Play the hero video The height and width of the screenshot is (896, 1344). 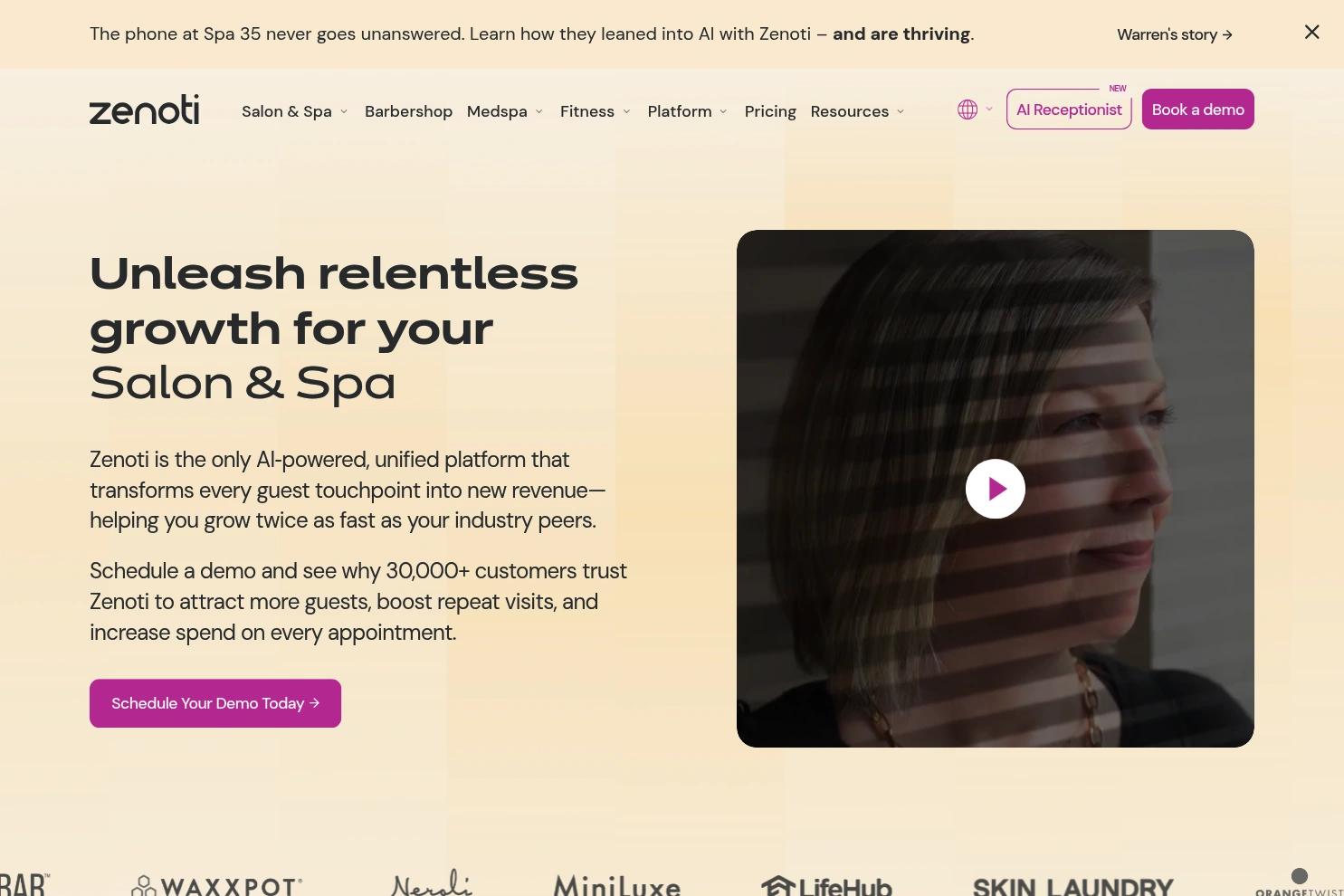(x=995, y=489)
